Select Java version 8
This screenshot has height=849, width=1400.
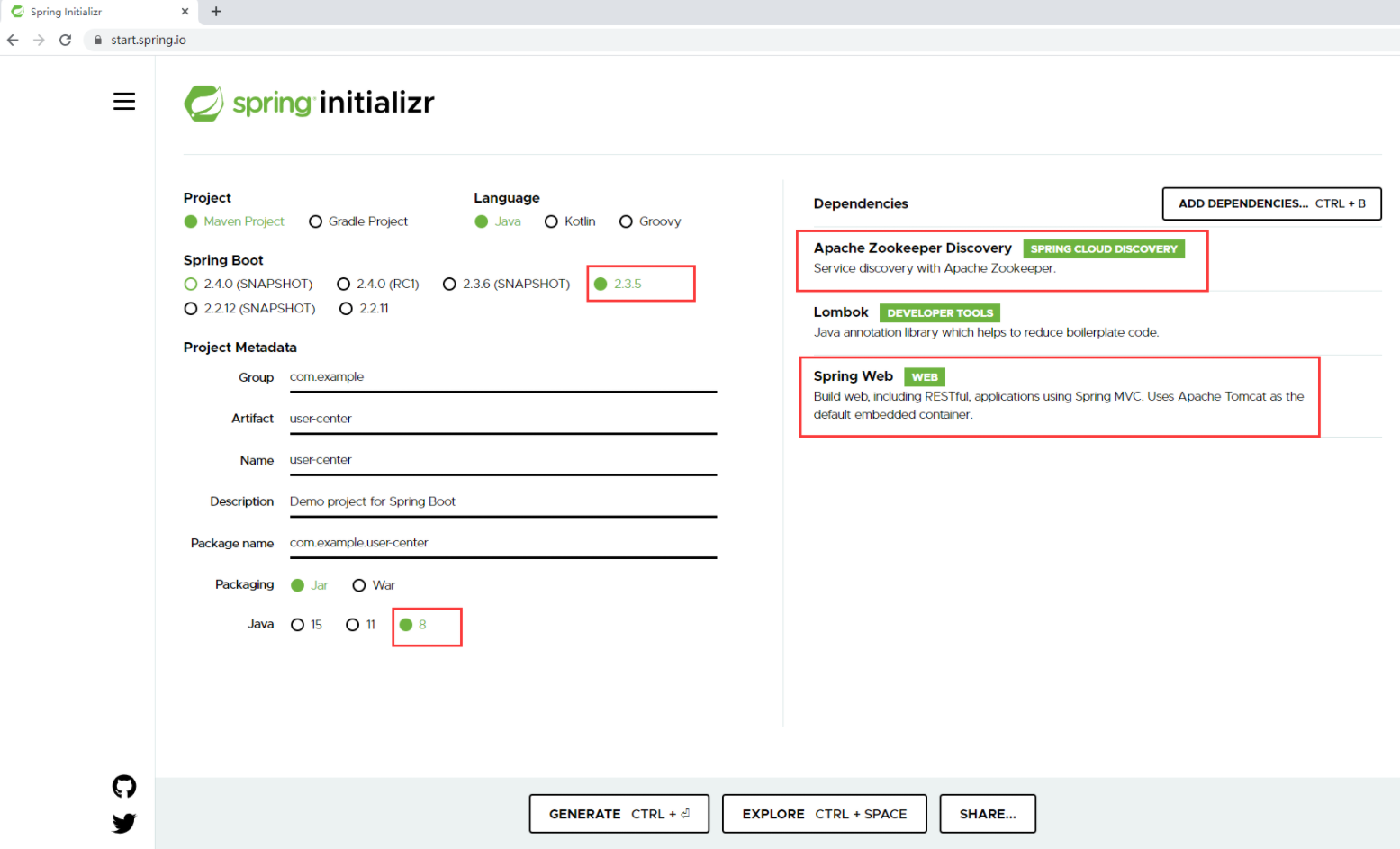(413, 625)
